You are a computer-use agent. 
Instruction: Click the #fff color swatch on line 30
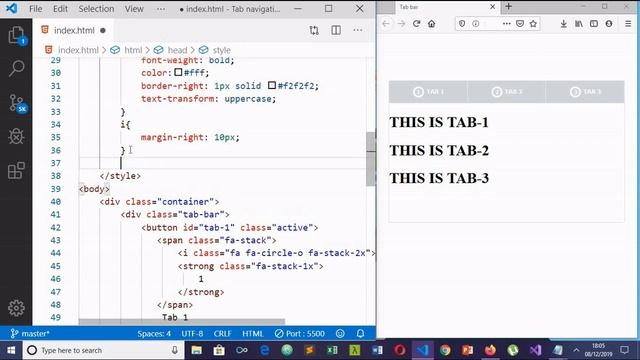[x=178, y=72]
